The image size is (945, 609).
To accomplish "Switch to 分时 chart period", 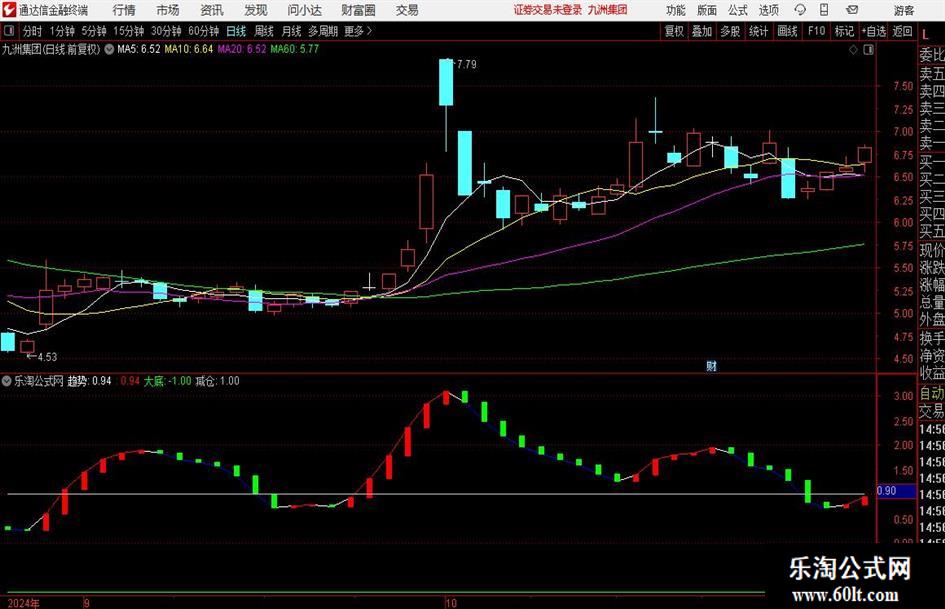I will (32, 31).
